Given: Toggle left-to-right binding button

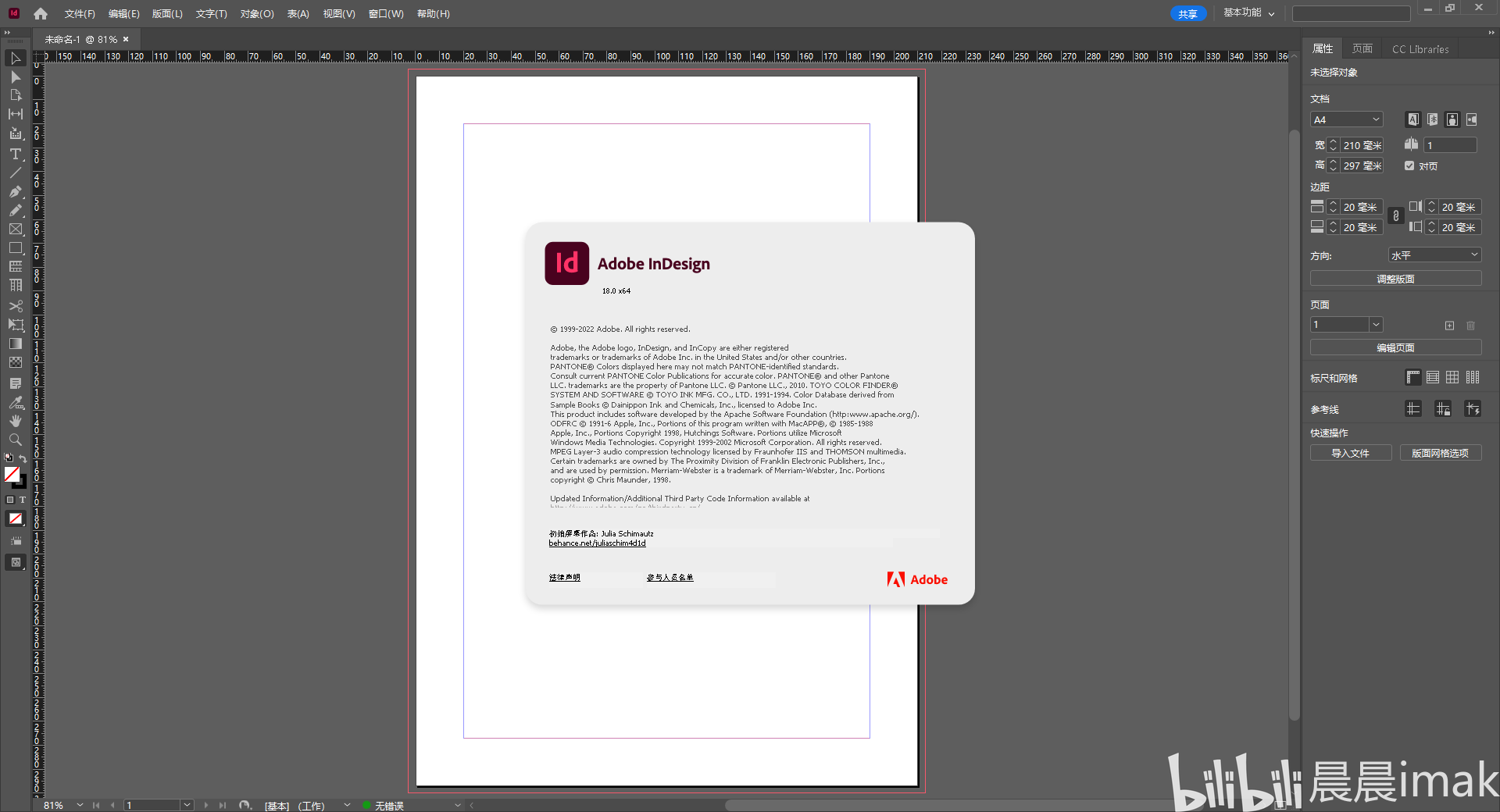Looking at the screenshot, I should pos(1413,119).
